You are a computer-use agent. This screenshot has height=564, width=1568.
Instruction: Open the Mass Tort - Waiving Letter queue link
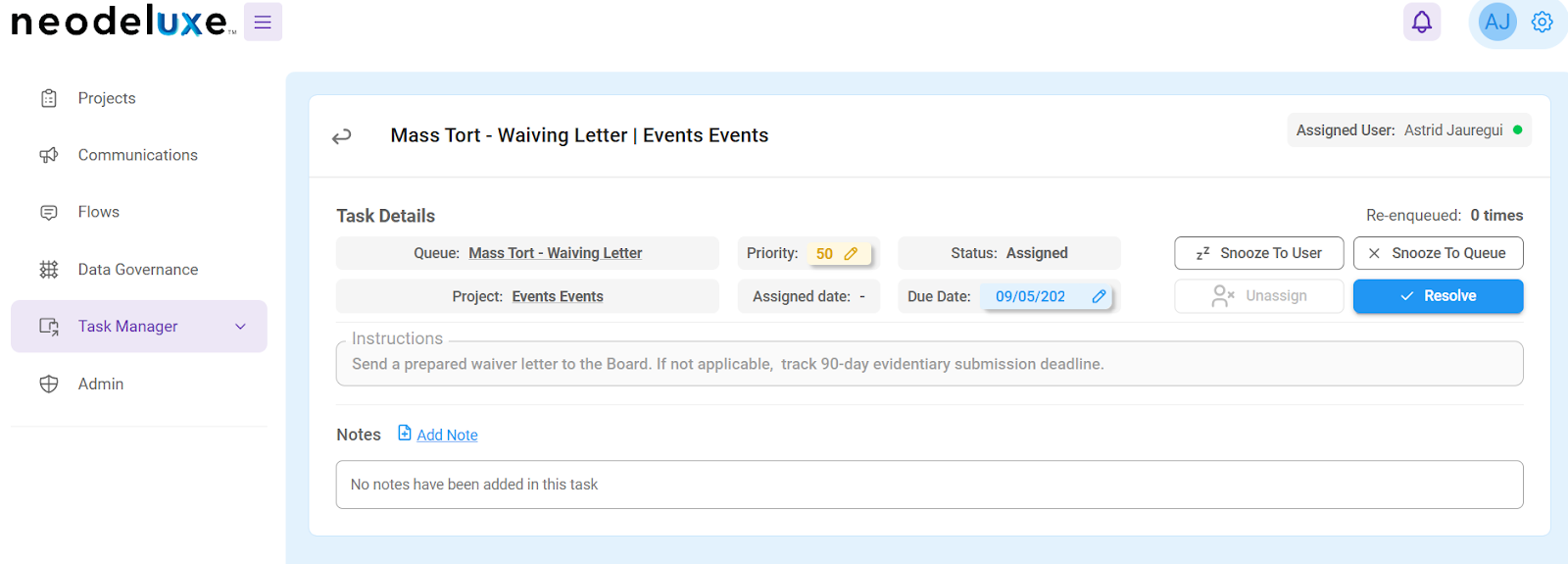(555, 253)
